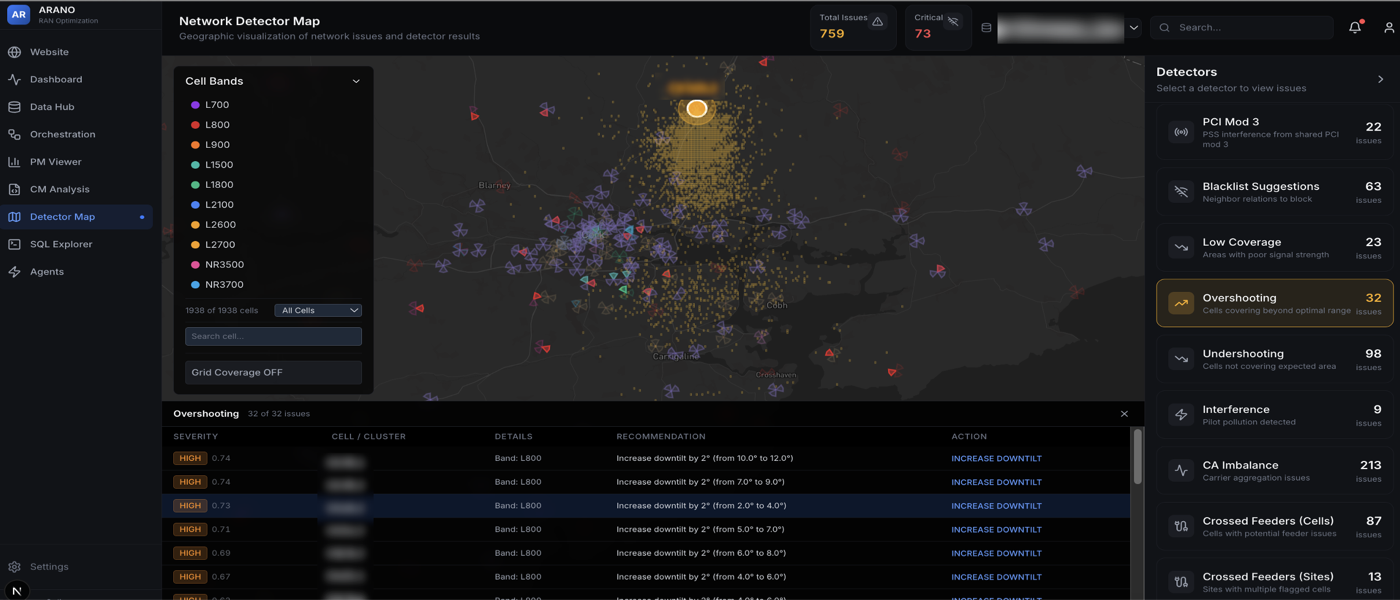Click the Search cell input
This screenshot has width=1400, height=600.
coord(273,337)
